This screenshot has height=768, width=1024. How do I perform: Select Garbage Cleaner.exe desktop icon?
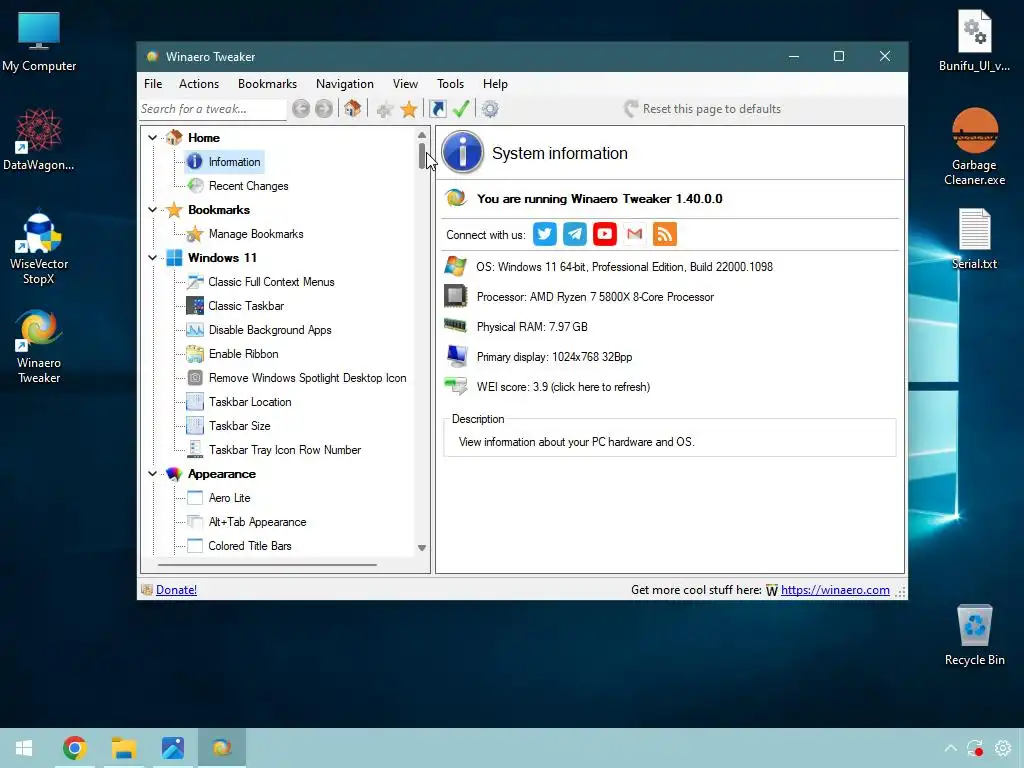coord(974,148)
